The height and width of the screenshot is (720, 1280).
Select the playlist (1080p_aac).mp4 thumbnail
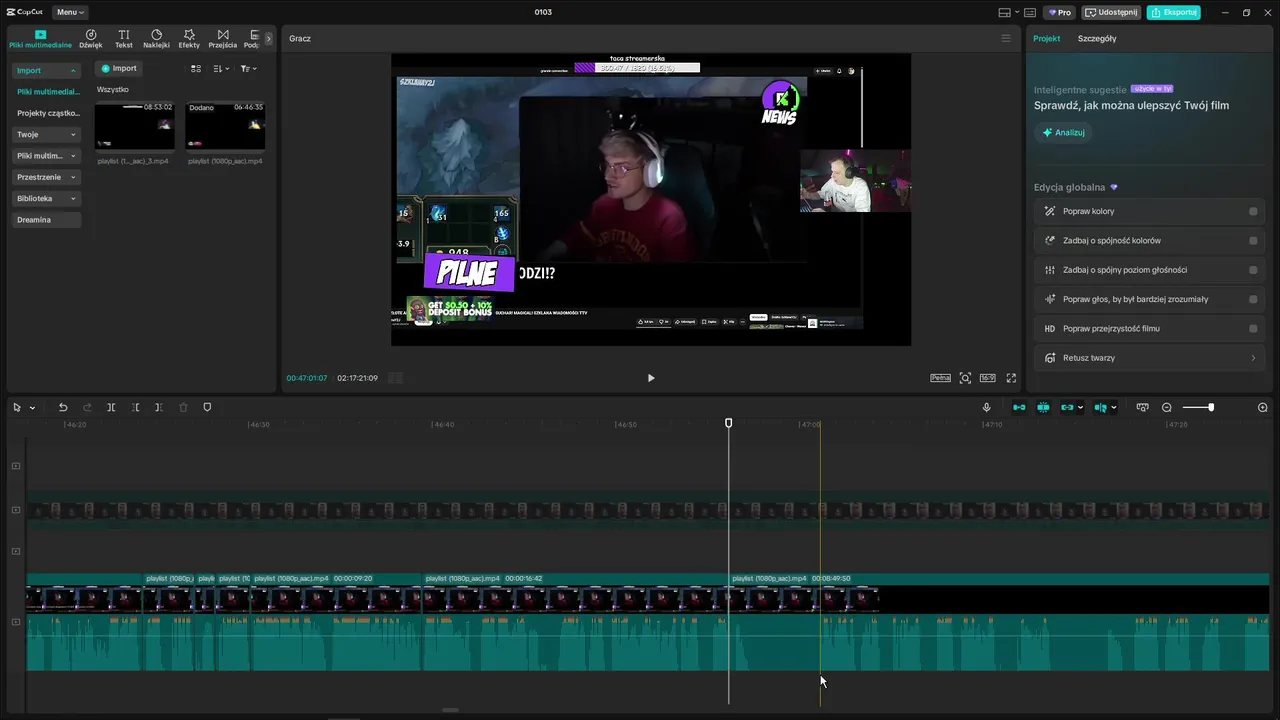[x=225, y=125]
